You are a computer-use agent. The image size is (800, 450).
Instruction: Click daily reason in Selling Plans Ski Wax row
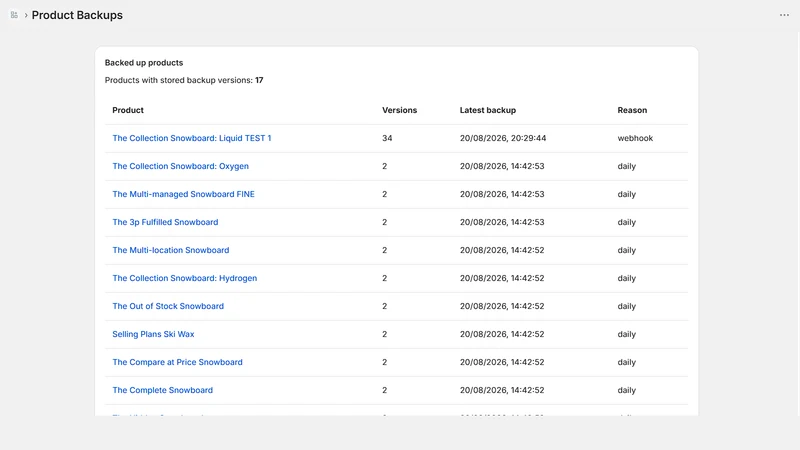tap(627, 334)
